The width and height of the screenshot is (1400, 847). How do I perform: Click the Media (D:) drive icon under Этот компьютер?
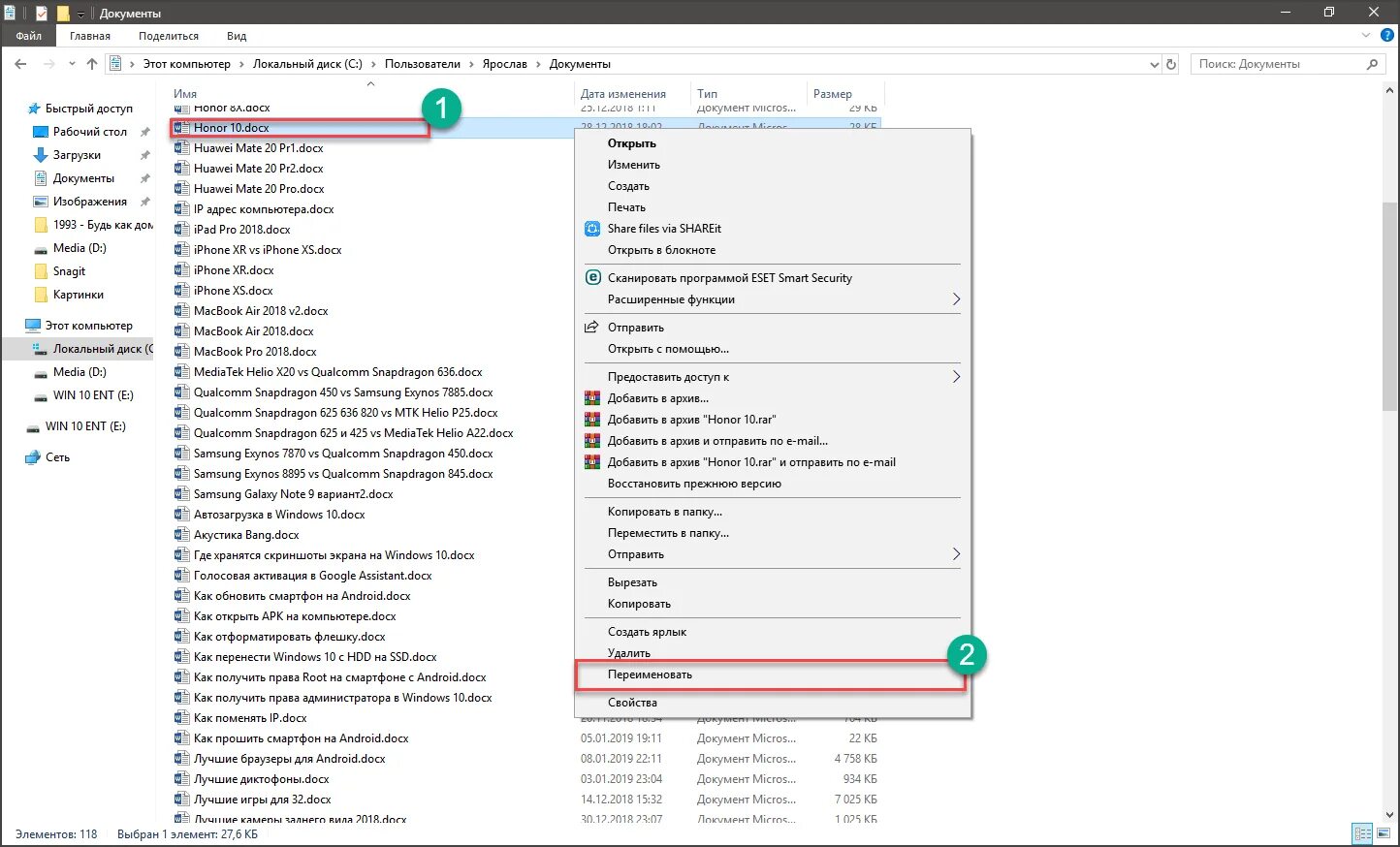41,372
